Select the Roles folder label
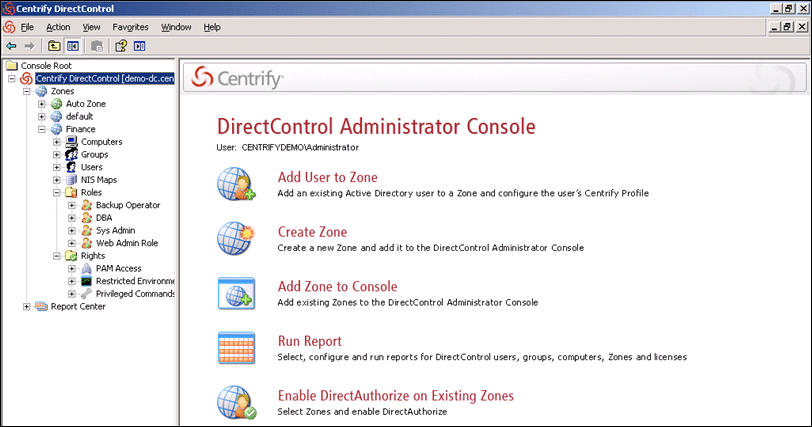Viewport: 812px width, 427px height. tap(91, 192)
